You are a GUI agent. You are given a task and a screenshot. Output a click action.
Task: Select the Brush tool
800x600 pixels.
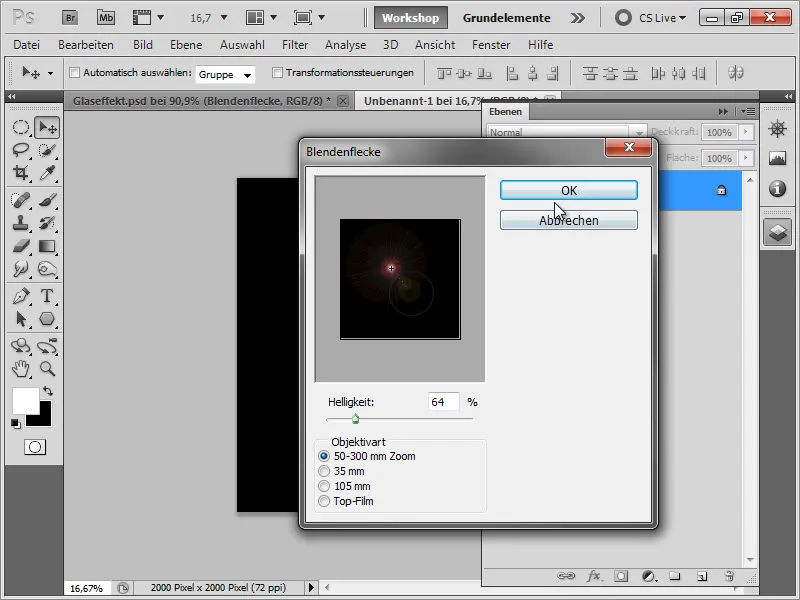[47, 200]
